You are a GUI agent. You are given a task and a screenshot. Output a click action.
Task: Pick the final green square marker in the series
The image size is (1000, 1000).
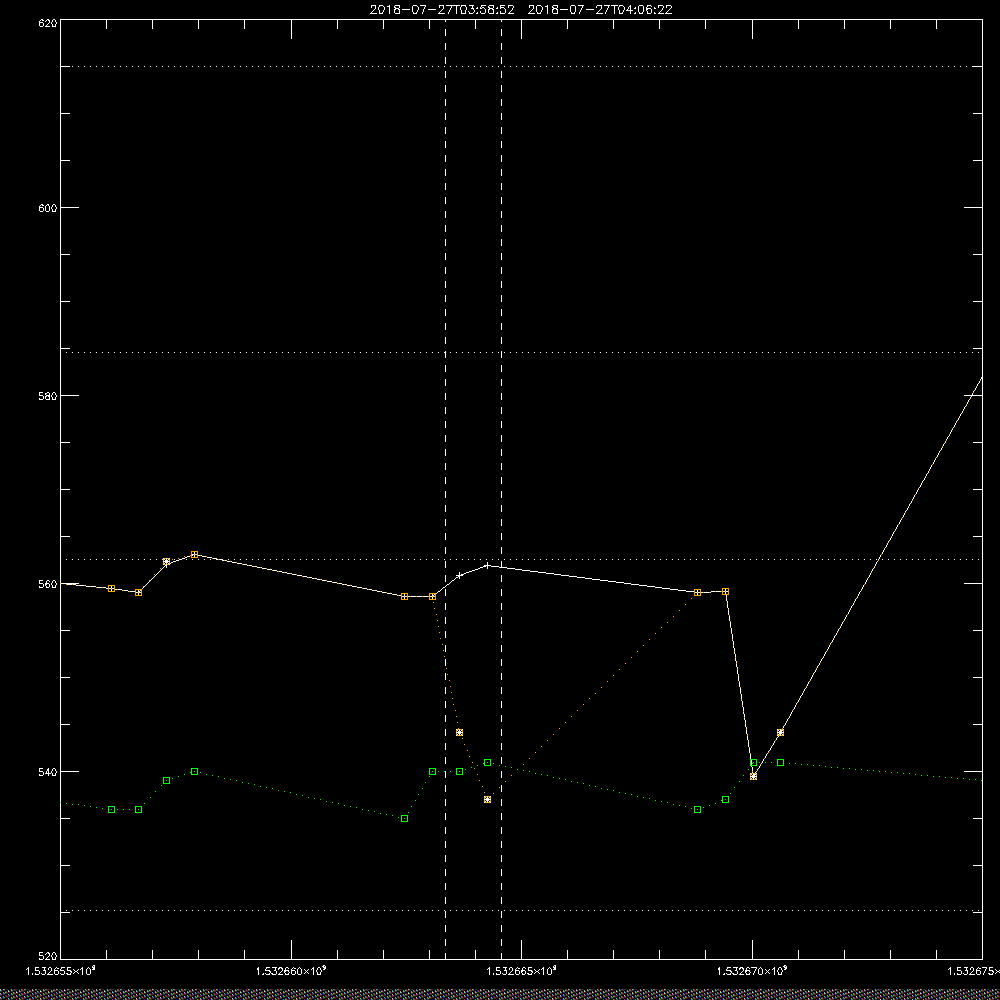pos(781,763)
